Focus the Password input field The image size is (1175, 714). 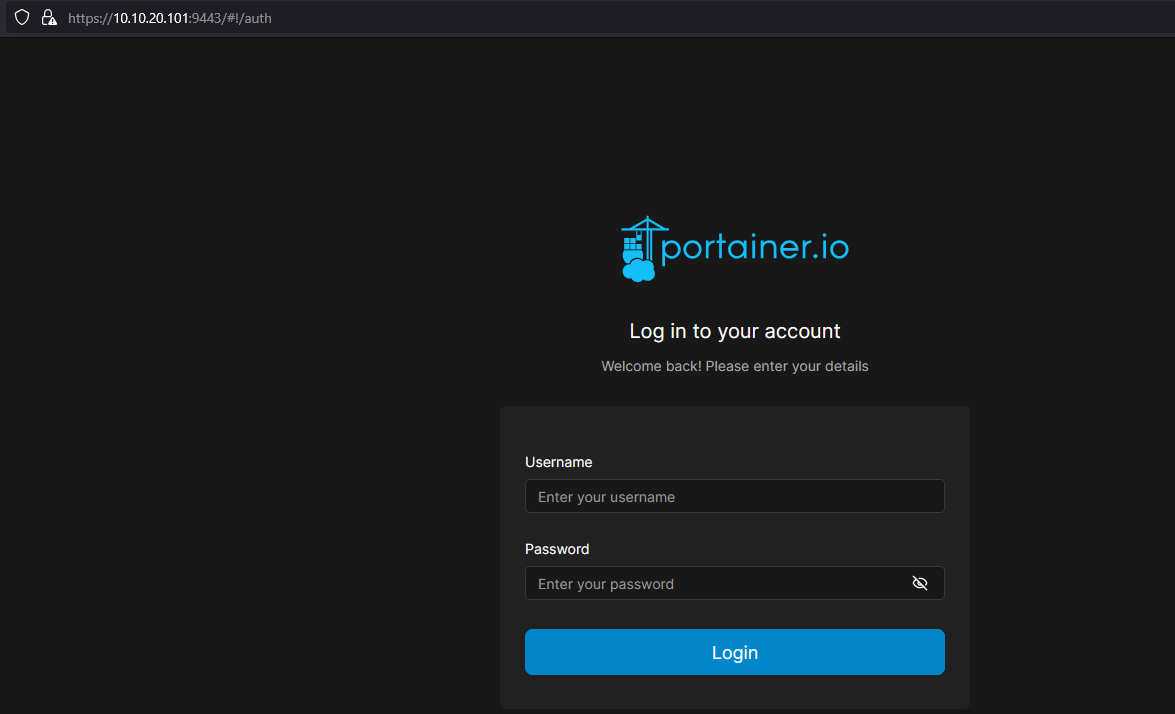734,583
